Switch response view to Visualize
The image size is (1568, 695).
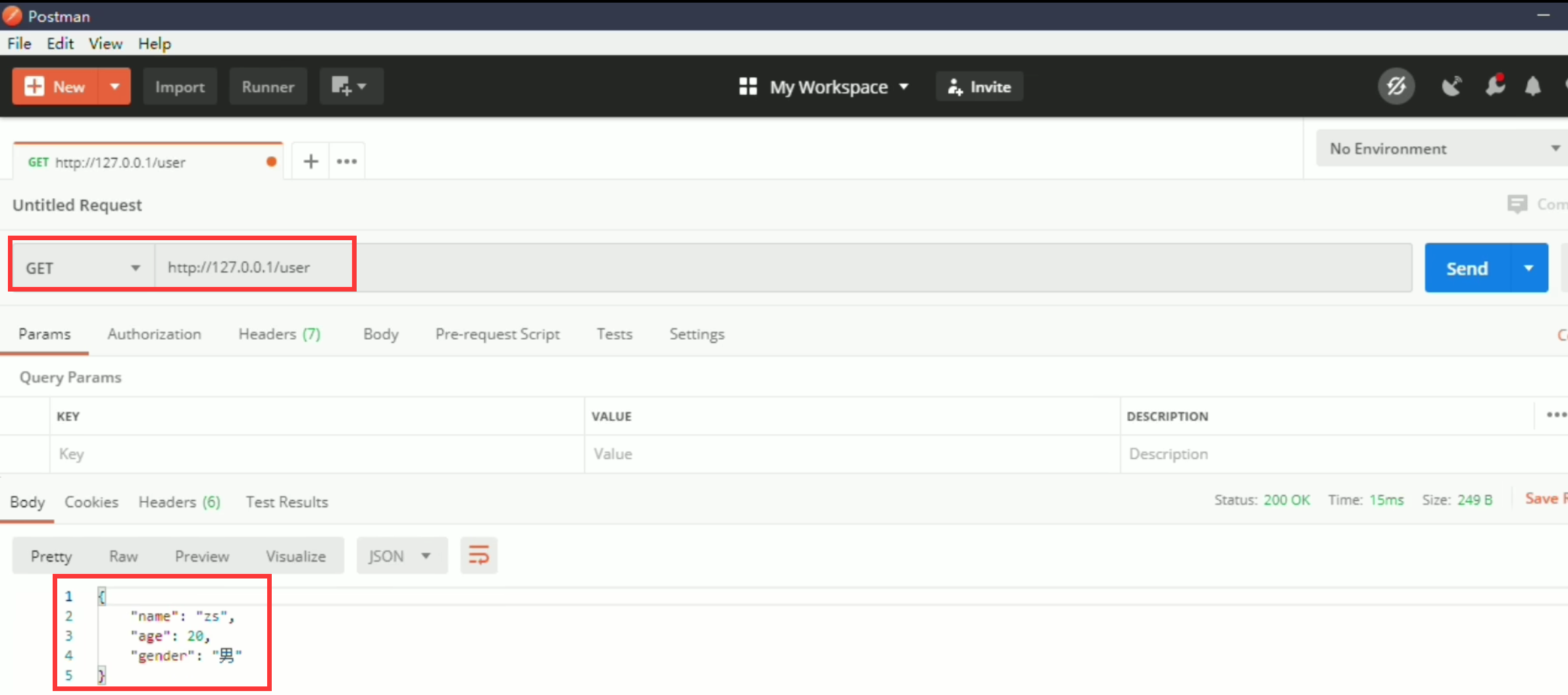pos(295,556)
